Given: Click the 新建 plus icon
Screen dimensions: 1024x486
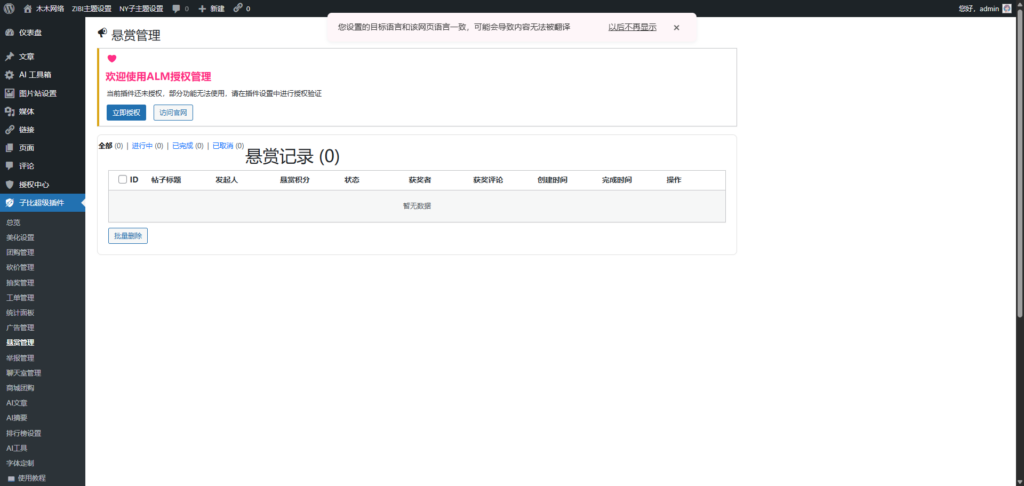Looking at the screenshot, I should click(x=202, y=8).
